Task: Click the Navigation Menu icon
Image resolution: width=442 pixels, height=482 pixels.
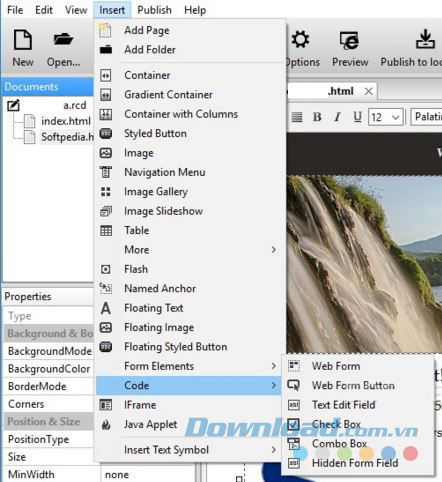Action: point(106,172)
